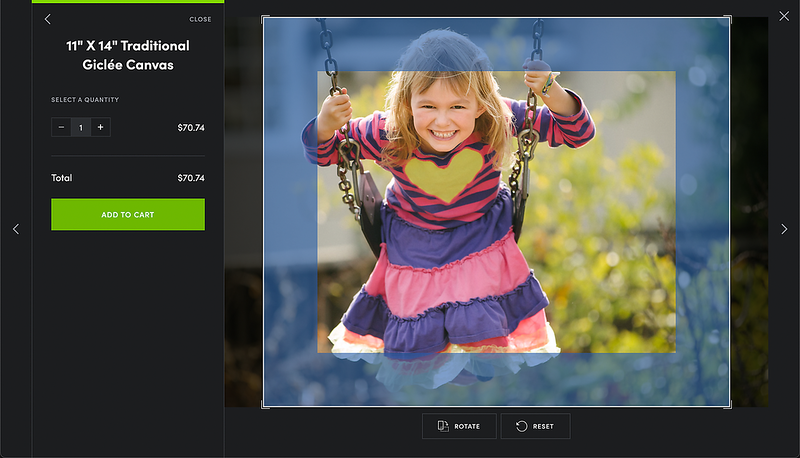Click the quantity input field showing 1
This screenshot has height=458, width=800.
[81, 127]
